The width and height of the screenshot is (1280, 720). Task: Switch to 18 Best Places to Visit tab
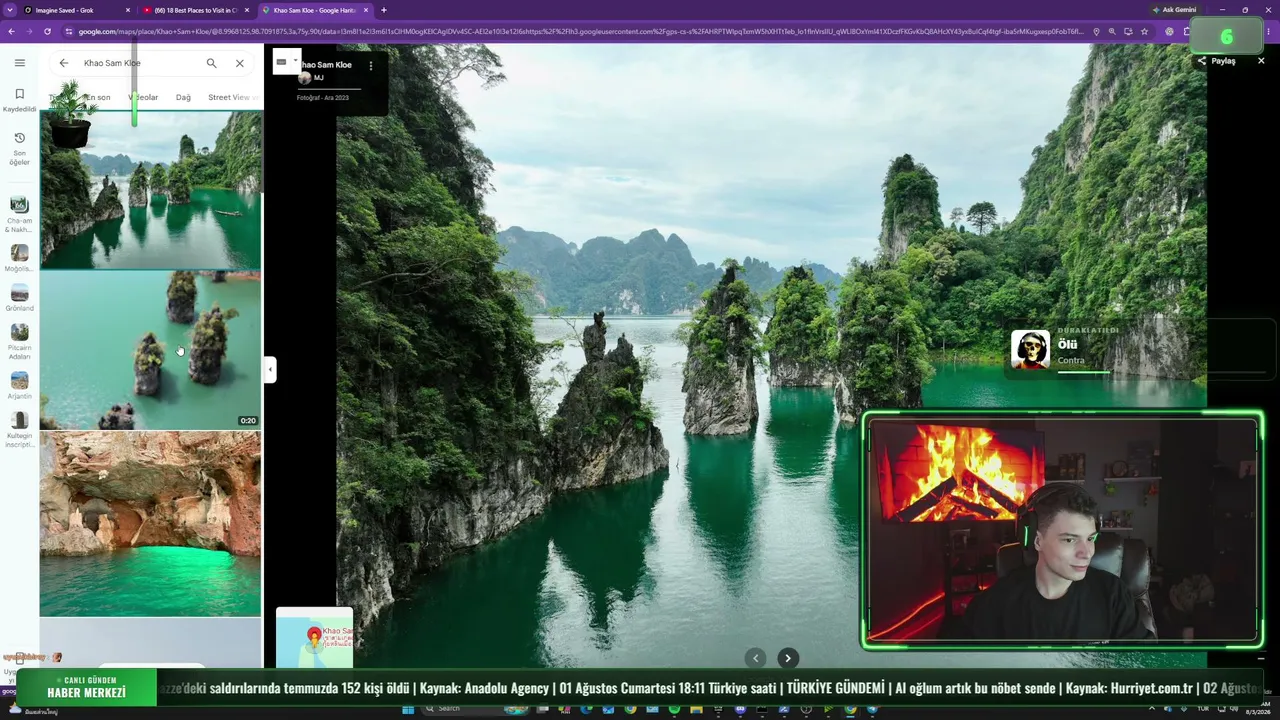click(195, 10)
